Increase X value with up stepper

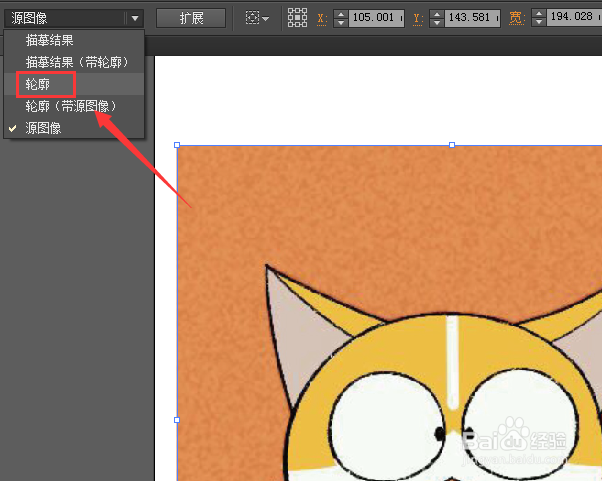(341, 14)
